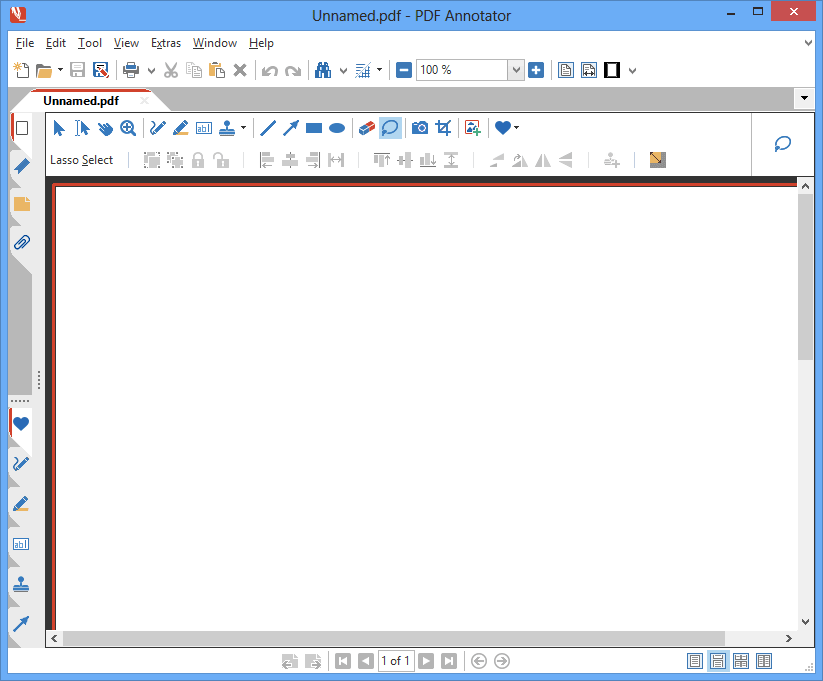The image size is (823, 681).
Task: Pick the Arrow drawing tool
Action: 289,128
